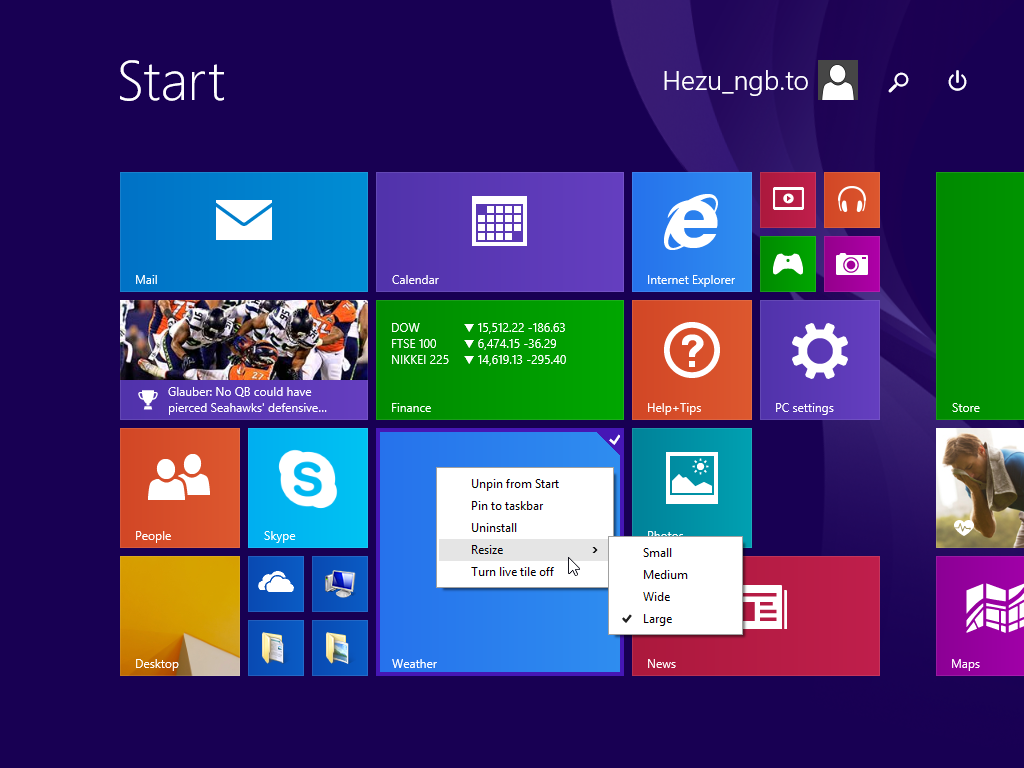Screen dimensions: 1024x768
Task: Open the Video app small tile
Action: point(787,199)
